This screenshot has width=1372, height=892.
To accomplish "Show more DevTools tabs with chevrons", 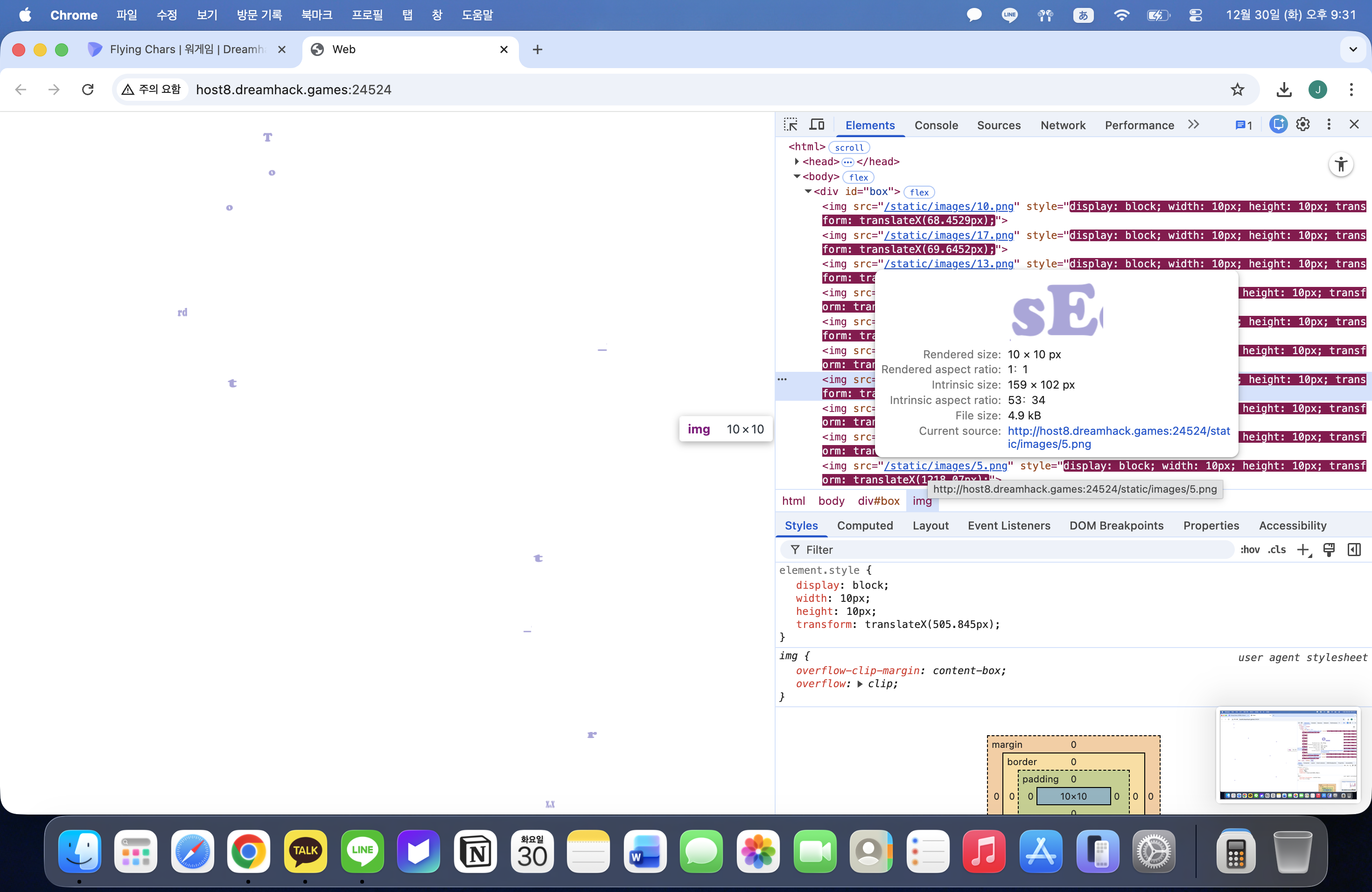I will 1193,125.
